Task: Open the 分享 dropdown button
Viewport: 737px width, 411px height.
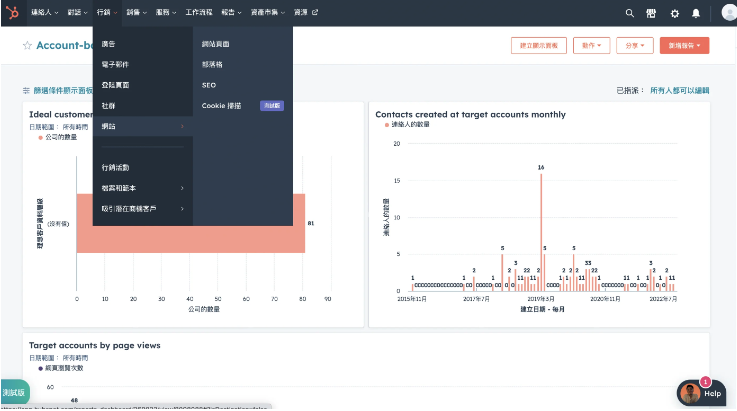Action: (x=633, y=46)
